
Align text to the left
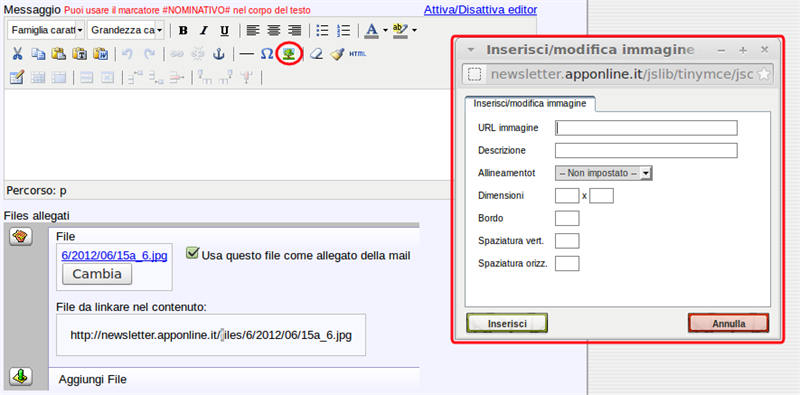[x=253, y=31]
